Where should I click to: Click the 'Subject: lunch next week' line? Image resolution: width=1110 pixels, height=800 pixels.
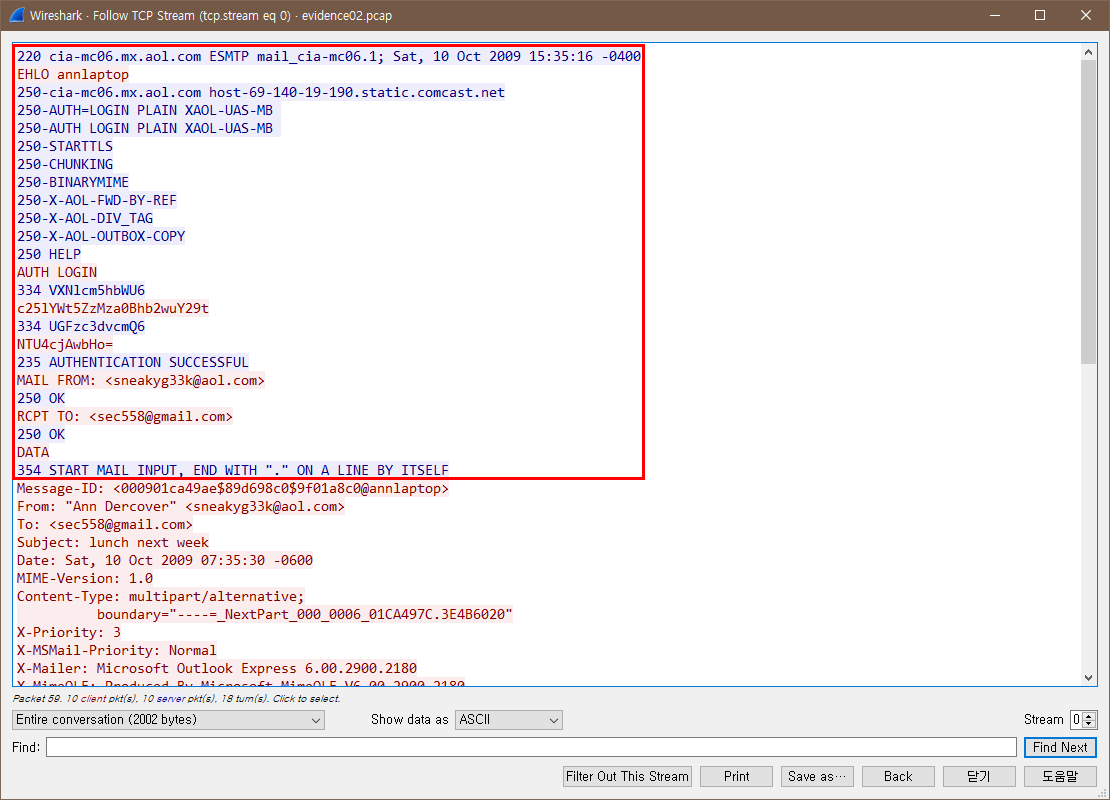(x=113, y=543)
